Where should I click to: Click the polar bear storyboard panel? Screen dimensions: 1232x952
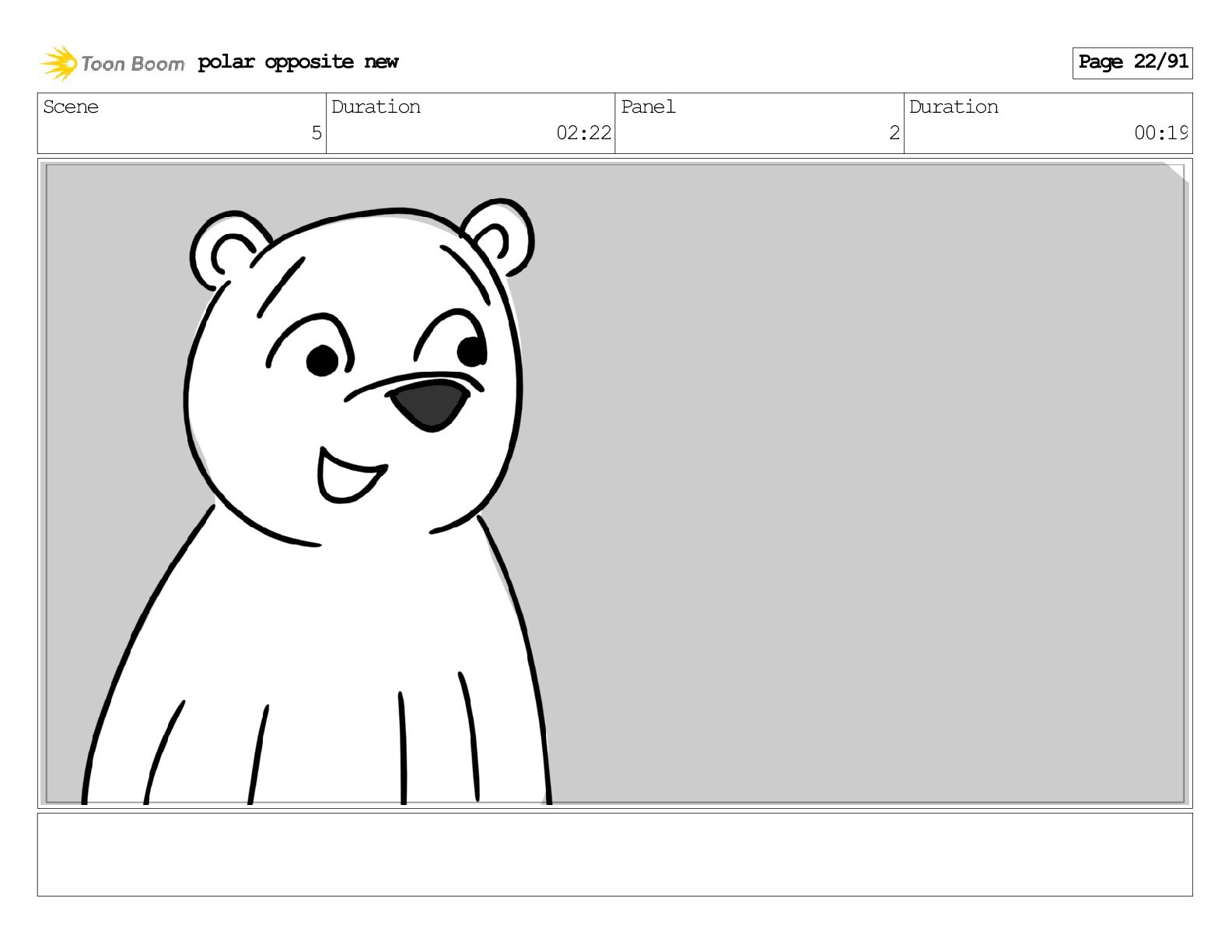tap(614, 483)
